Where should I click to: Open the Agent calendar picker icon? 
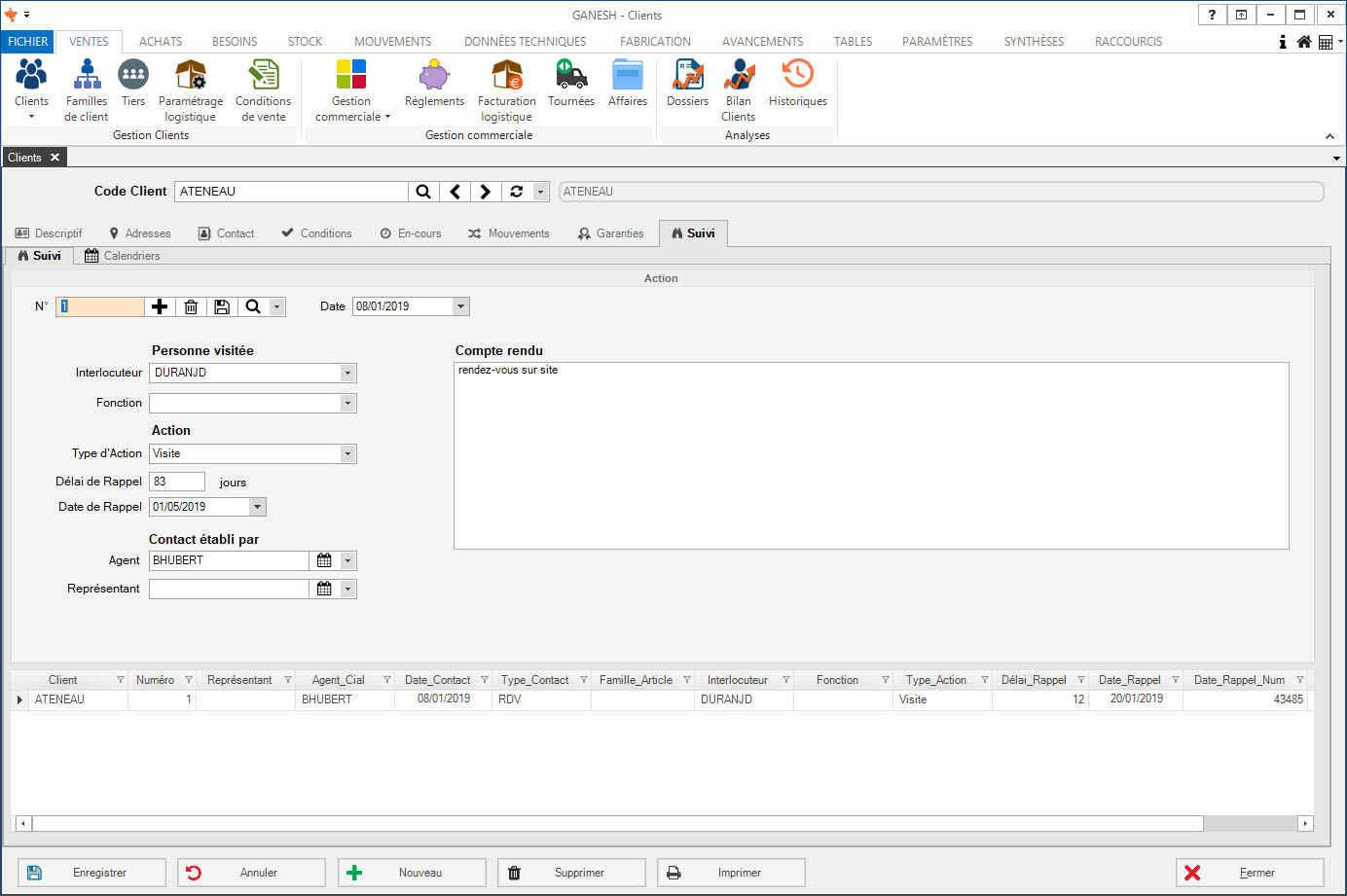click(324, 560)
